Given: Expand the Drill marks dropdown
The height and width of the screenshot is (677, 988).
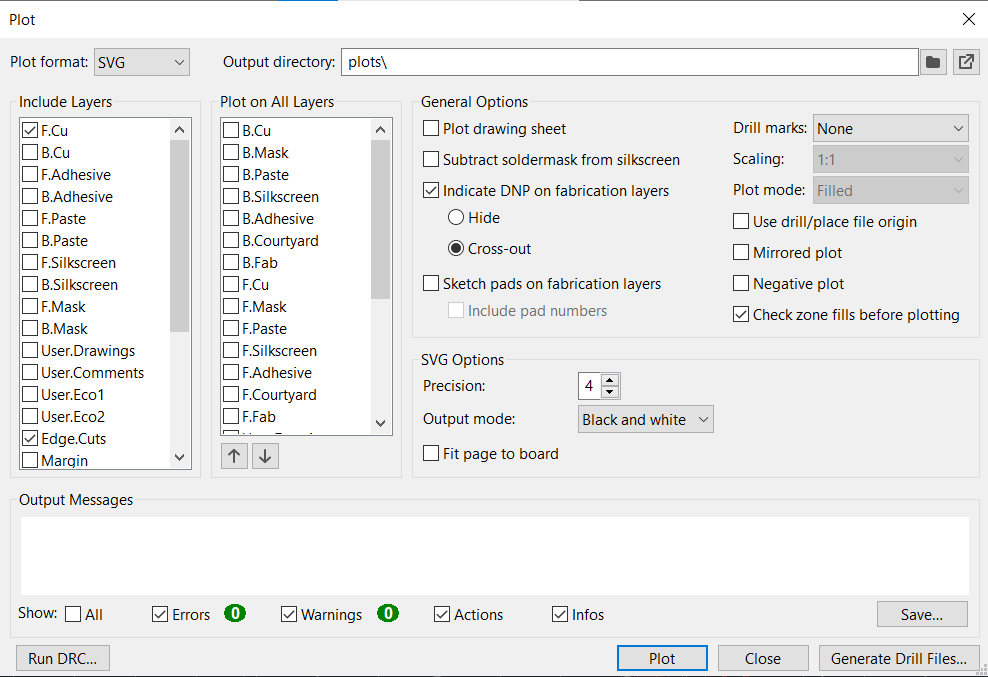Looking at the screenshot, I should pos(890,129).
